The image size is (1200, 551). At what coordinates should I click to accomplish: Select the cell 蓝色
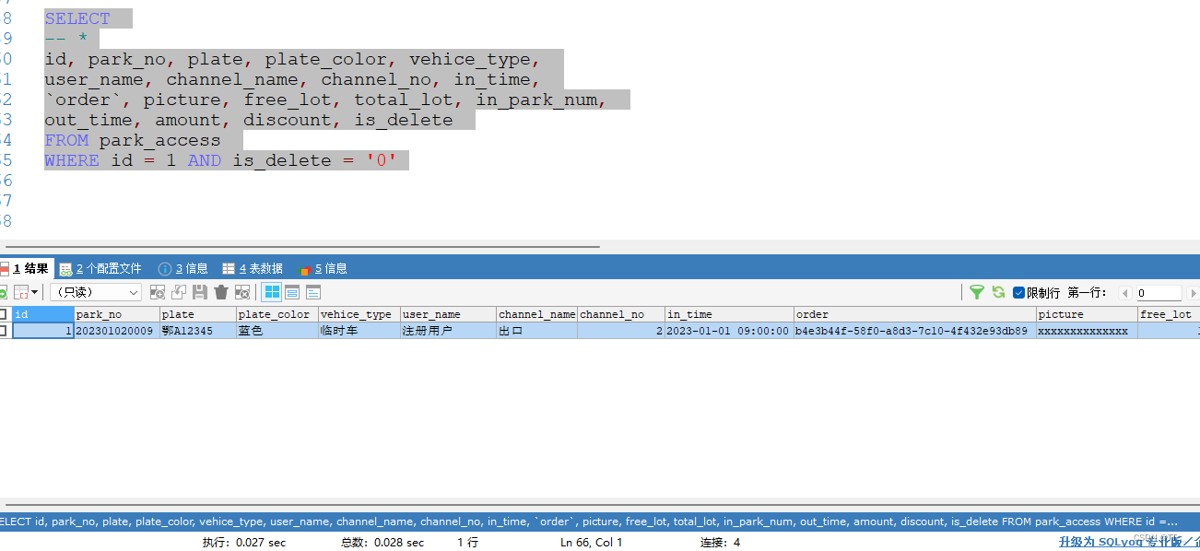[x=277, y=330]
